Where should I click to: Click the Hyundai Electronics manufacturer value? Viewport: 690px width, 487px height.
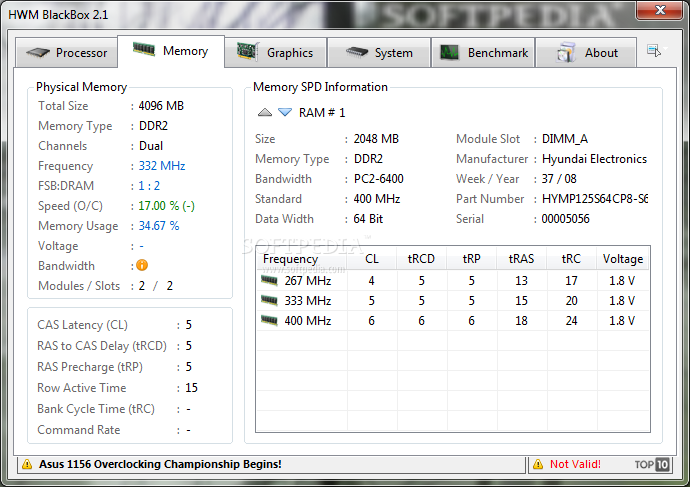[594, 159]
